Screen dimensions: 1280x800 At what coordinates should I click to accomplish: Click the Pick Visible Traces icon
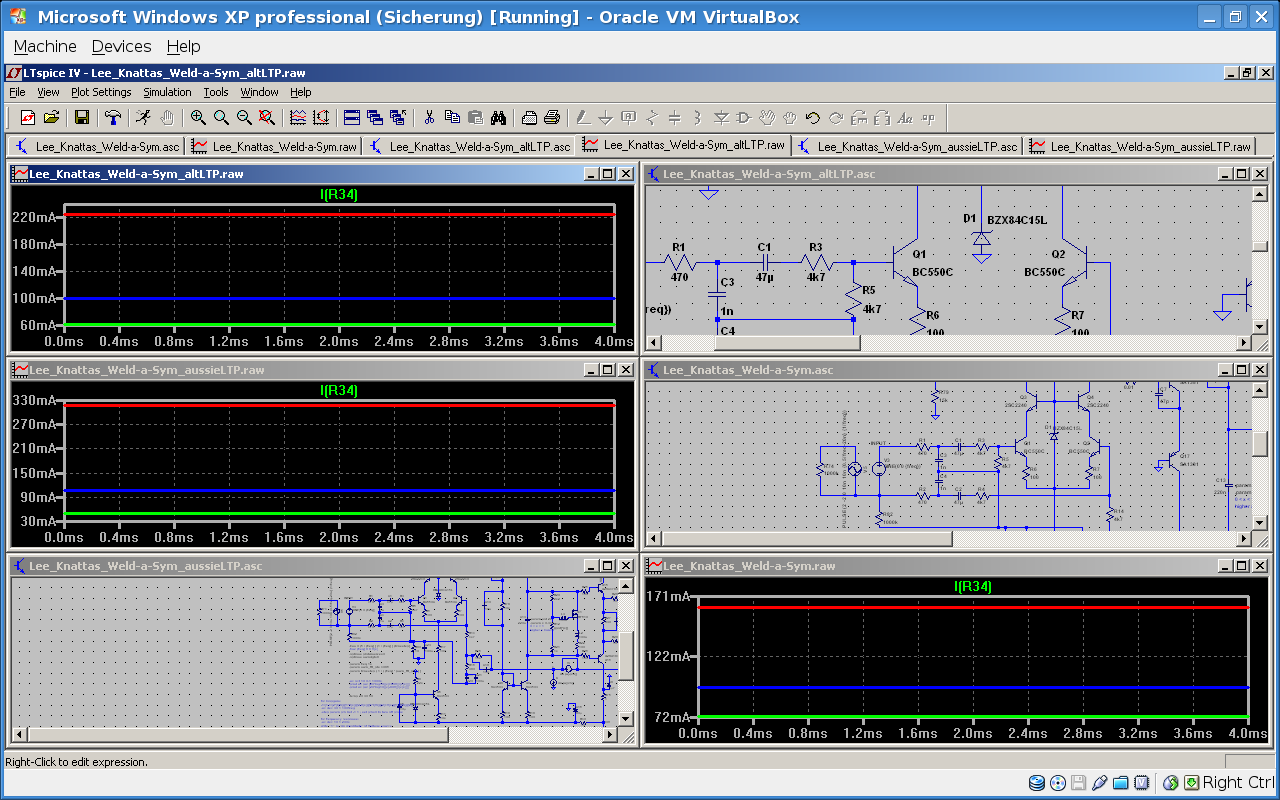click(298, 117)
